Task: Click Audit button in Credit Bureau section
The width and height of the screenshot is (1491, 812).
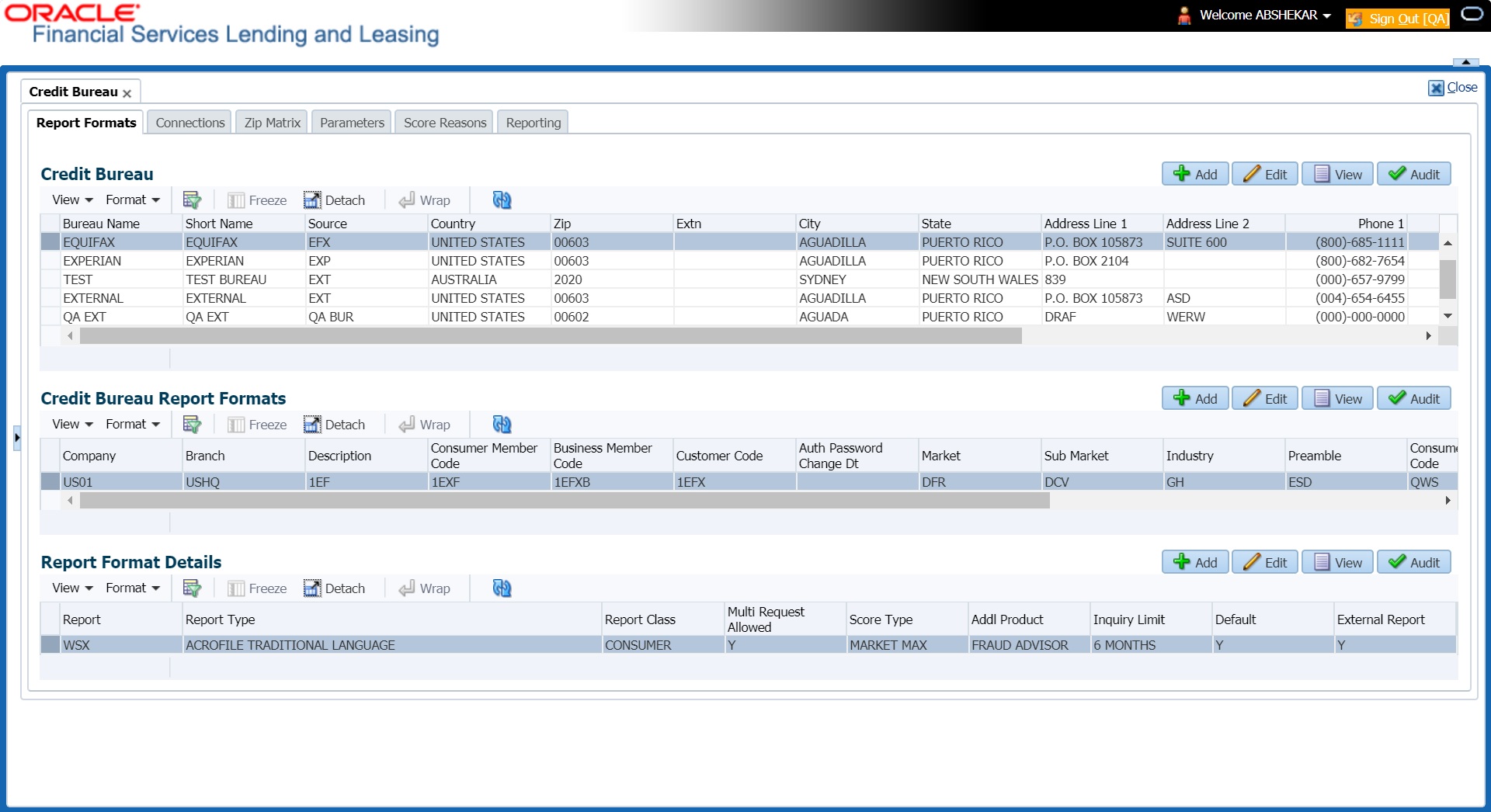Action: (x=1414, y=174)
